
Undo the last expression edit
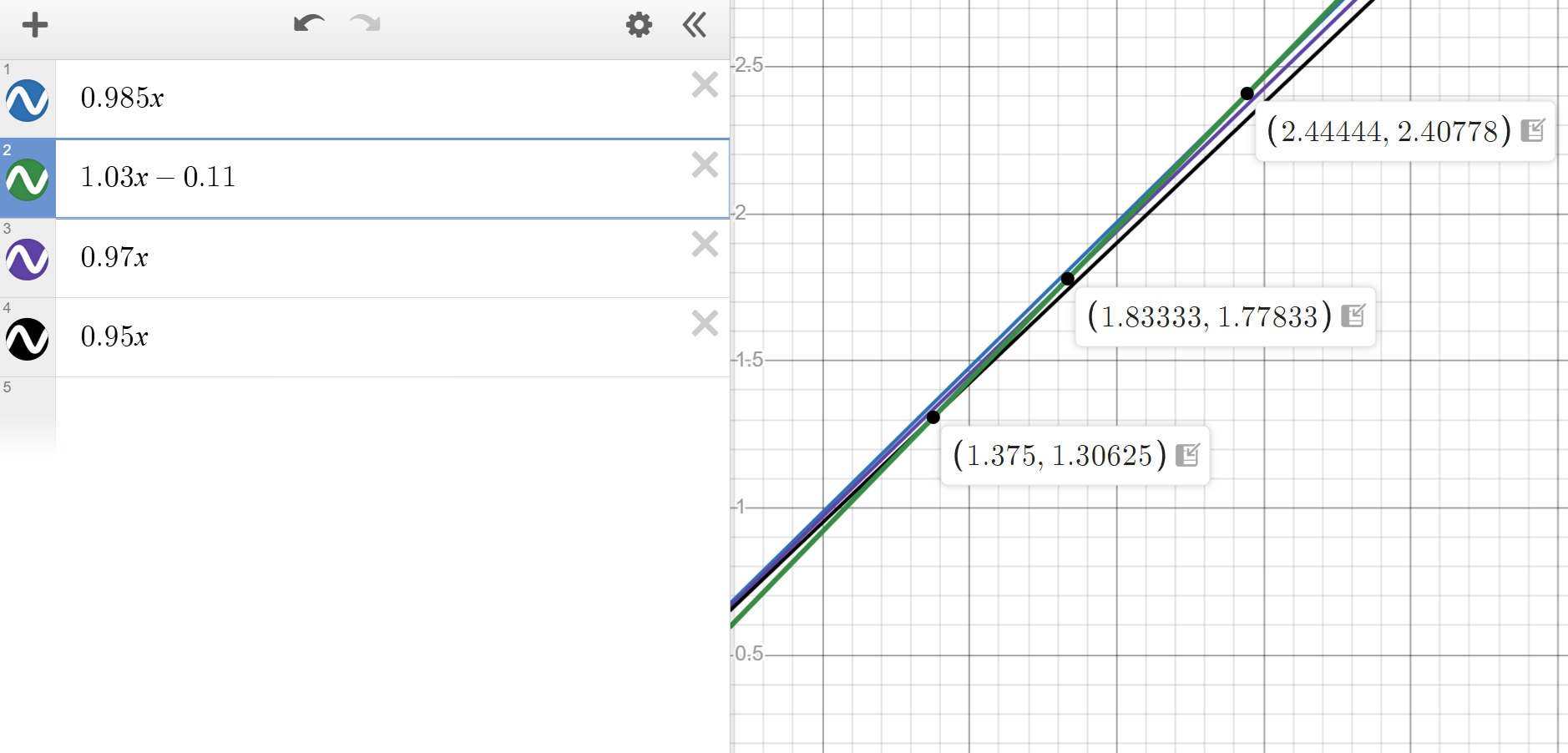pyautogui.click(x=308, y=23)
